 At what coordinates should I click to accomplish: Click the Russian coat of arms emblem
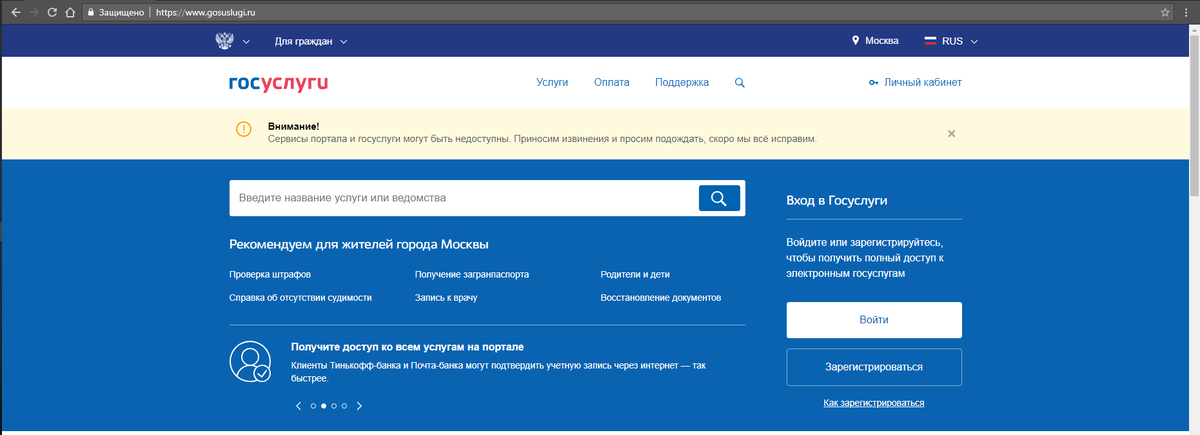point(224,41)
